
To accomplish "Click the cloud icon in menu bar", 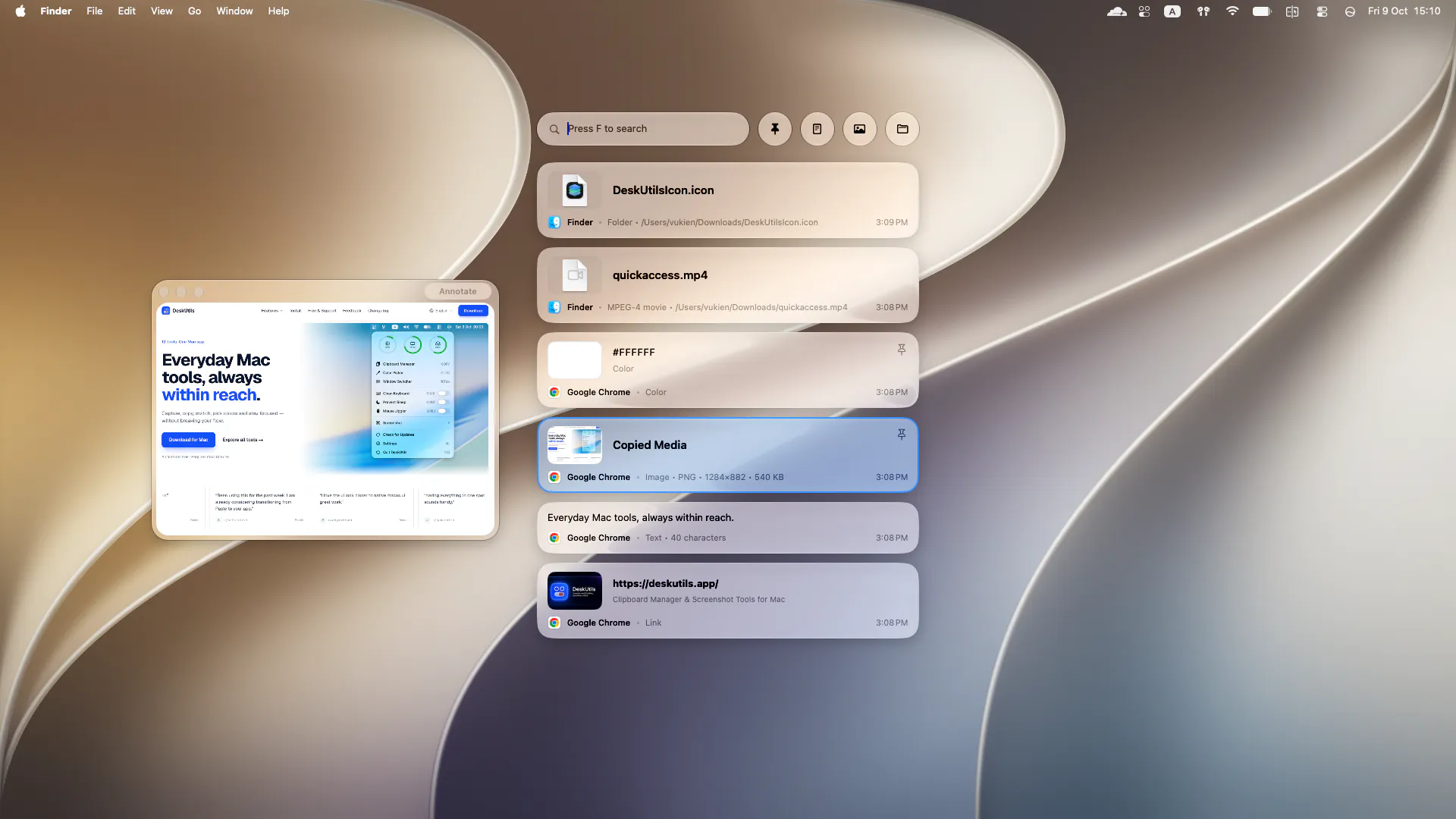I will [1116, 11].
